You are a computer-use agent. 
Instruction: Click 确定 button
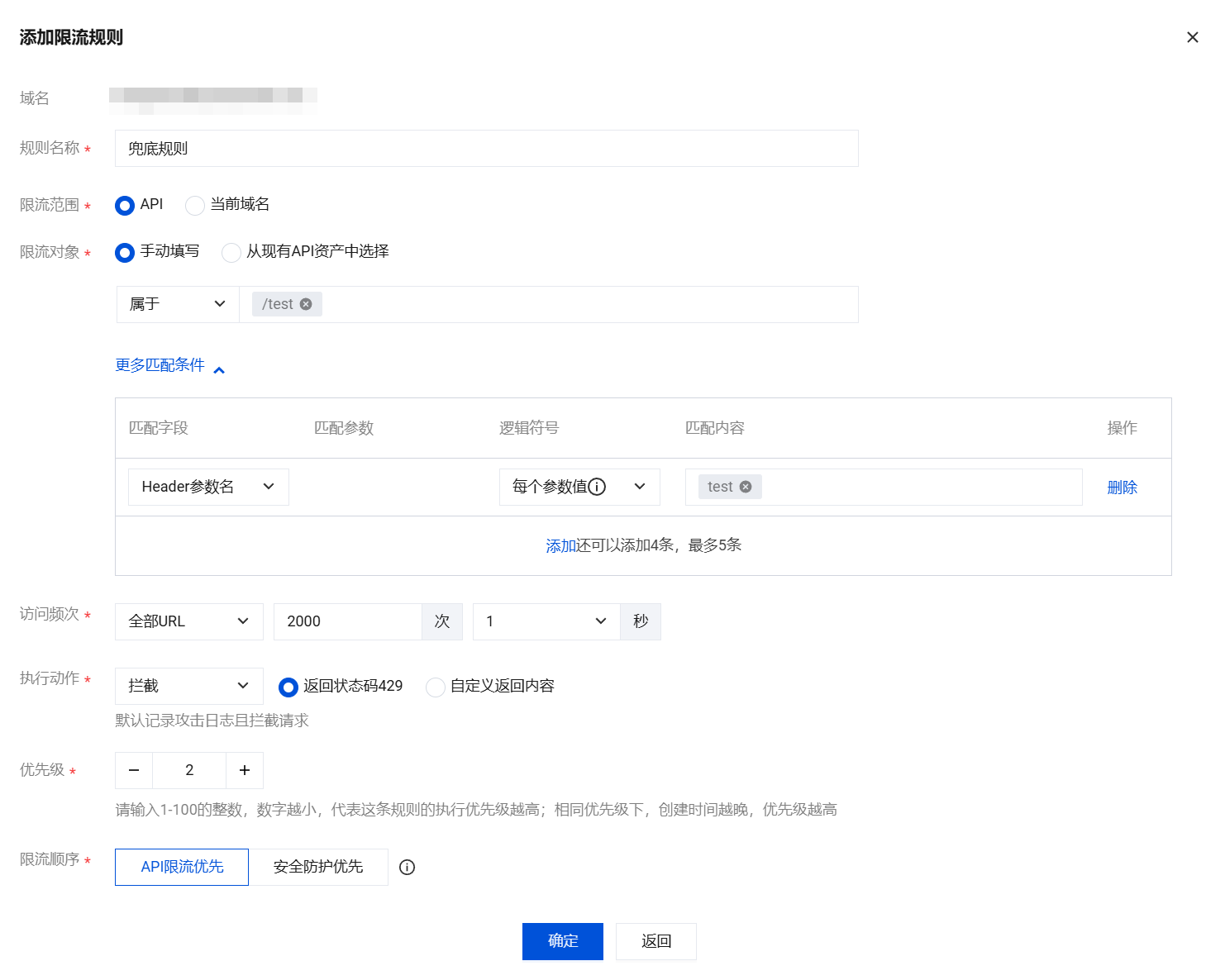tap(563, 941)
